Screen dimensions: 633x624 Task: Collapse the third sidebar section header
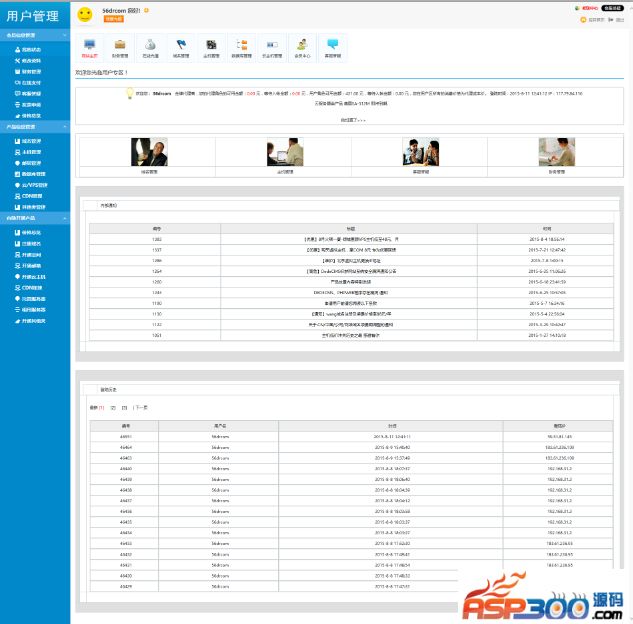(35, 218)
